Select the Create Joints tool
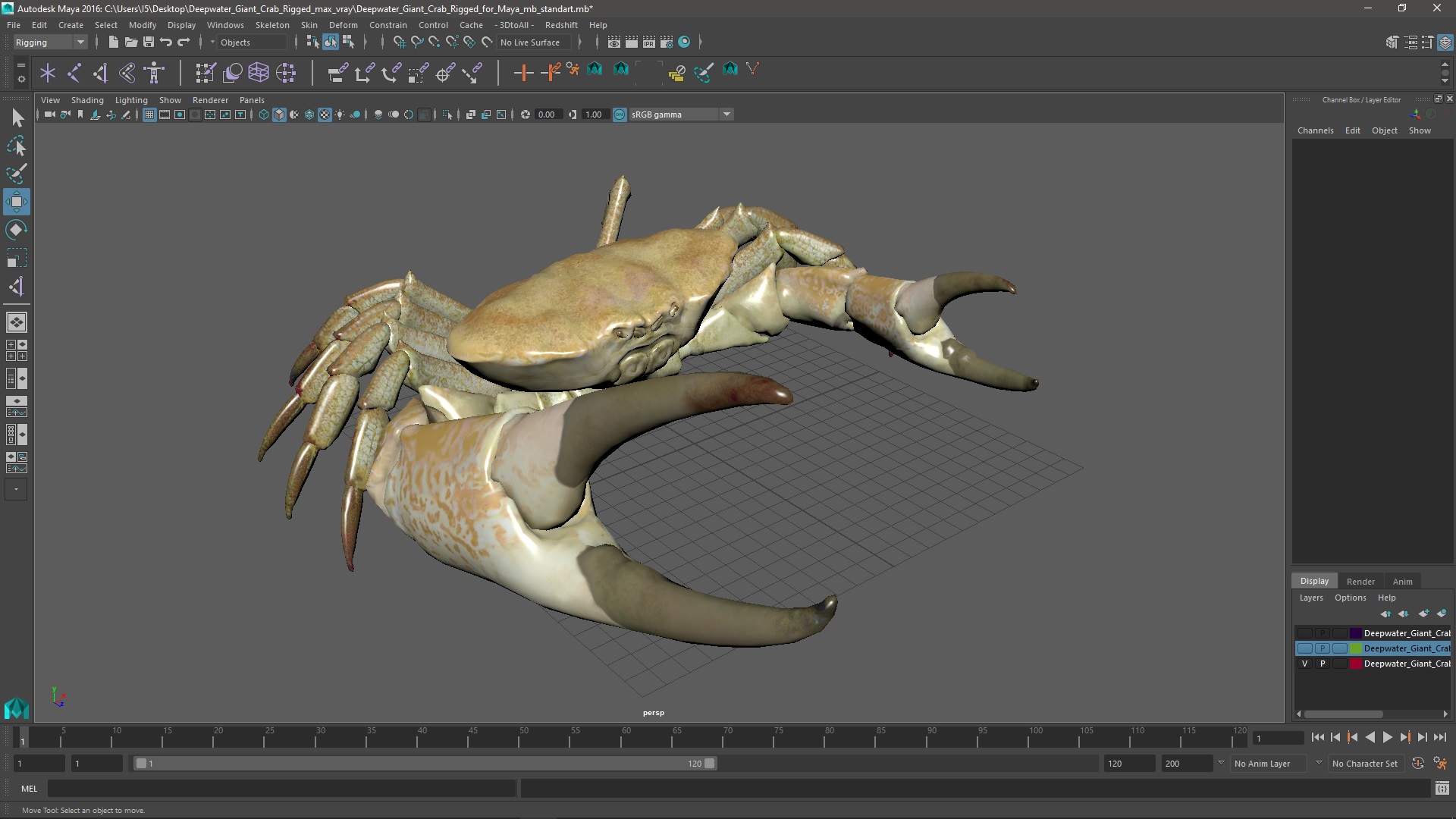This screenshot has width=1456, height=819. pyautogui.click(x=74, y=73)
